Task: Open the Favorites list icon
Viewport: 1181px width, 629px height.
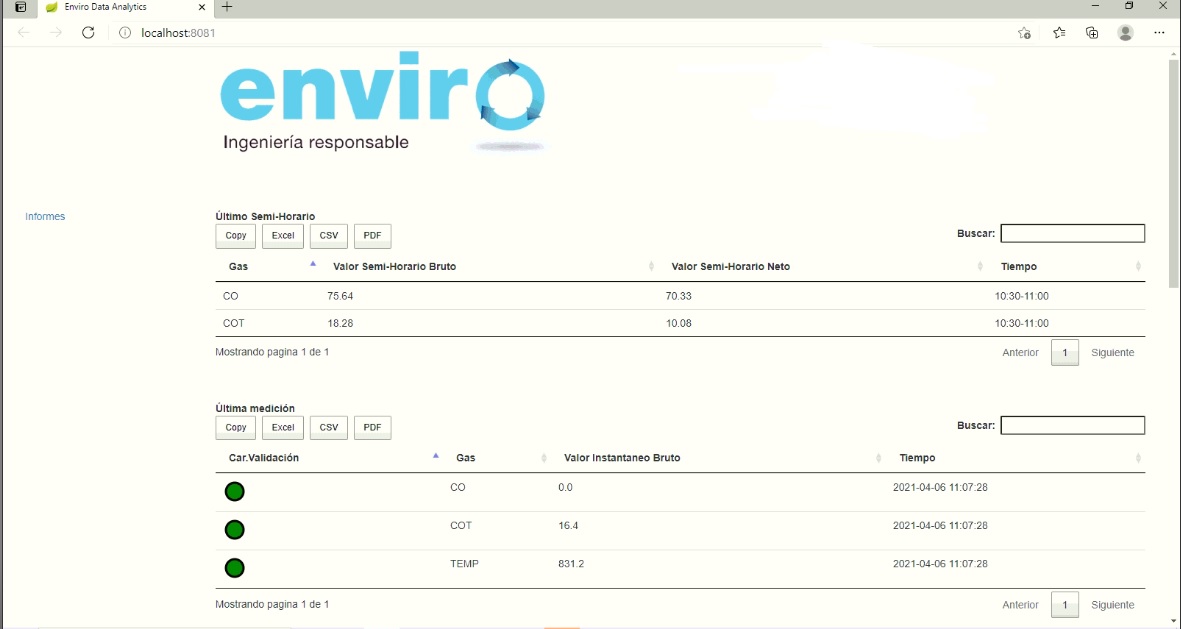Action: tap(1059, 32)
